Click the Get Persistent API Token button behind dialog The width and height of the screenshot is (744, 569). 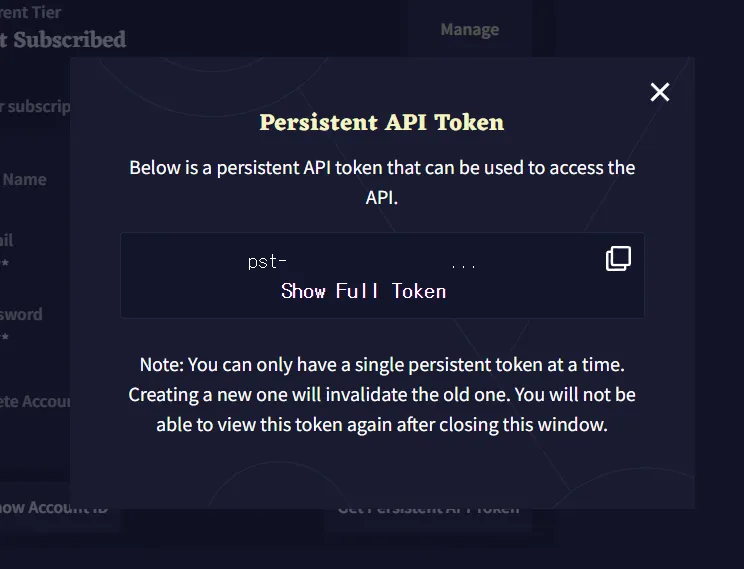click(428, 510)
